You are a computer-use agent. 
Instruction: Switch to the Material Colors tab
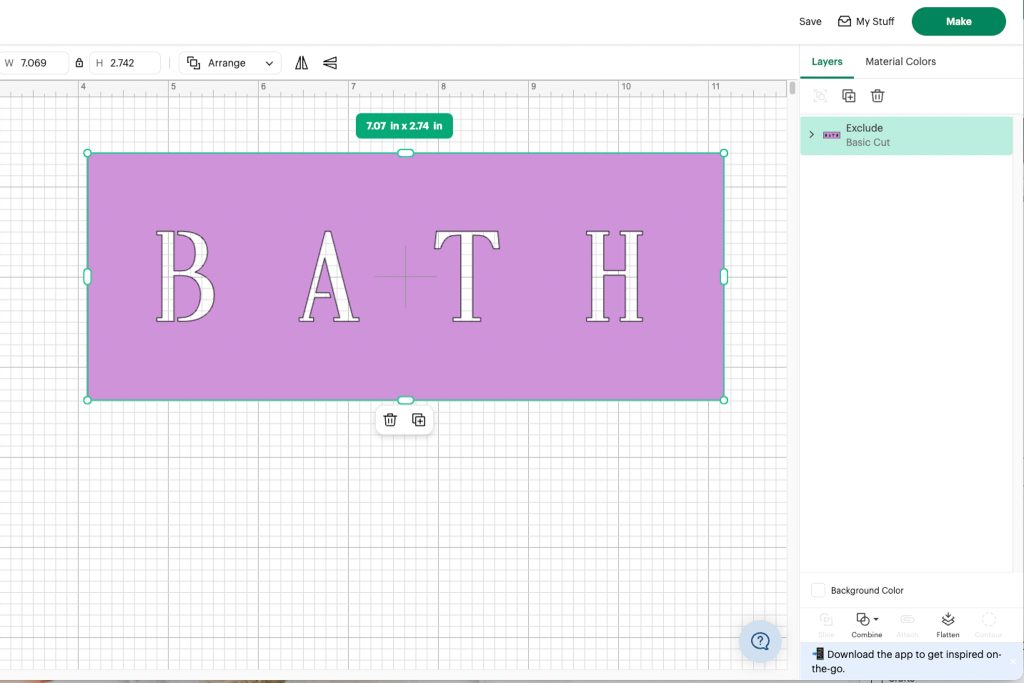tap(900, 61)
